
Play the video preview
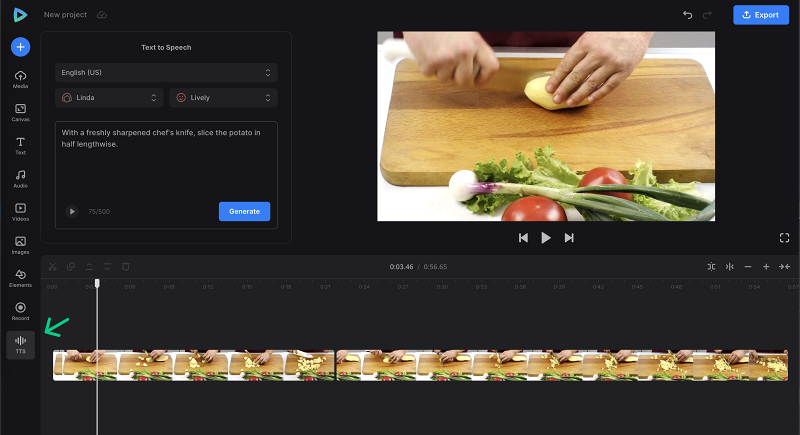tap(546, 238)
